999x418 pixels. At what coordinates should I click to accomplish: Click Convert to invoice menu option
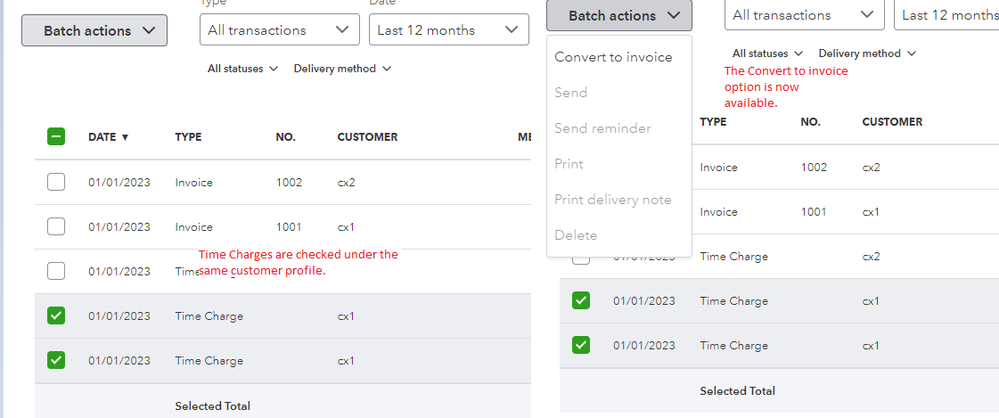click(x=613, y=57)
